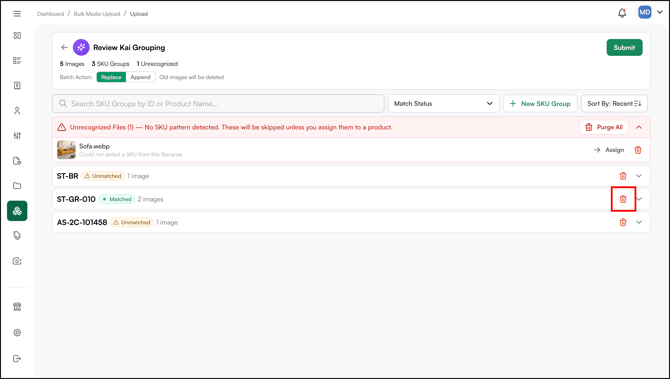This screenshot has height=379, width=670.
Task: Click the '2 images' count label
Action: [150, 199]
